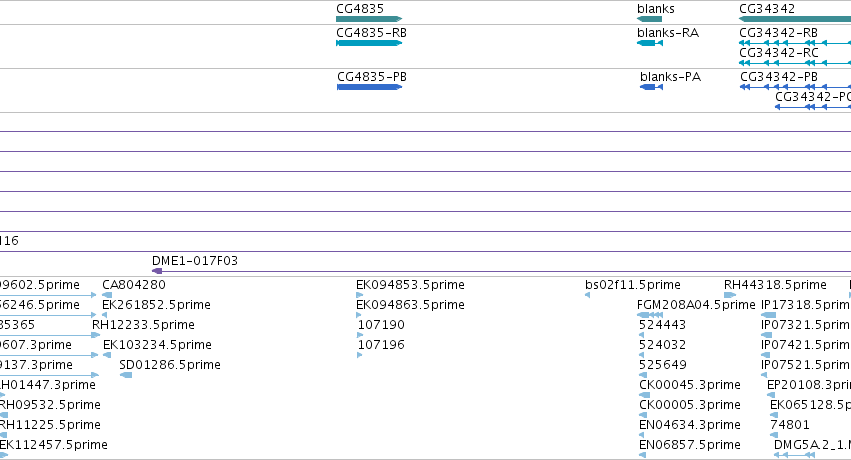The width and height of the screenshot is (851, 460).
Task: Select the SD01286.5prime EST glyph
Action: [x=126, y=375]
